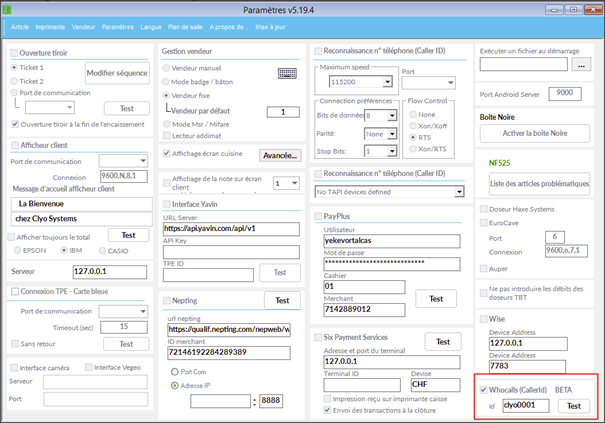Screen dimensions: 605x423
Task: Click the app icon in the title bar
Action: 7,10
